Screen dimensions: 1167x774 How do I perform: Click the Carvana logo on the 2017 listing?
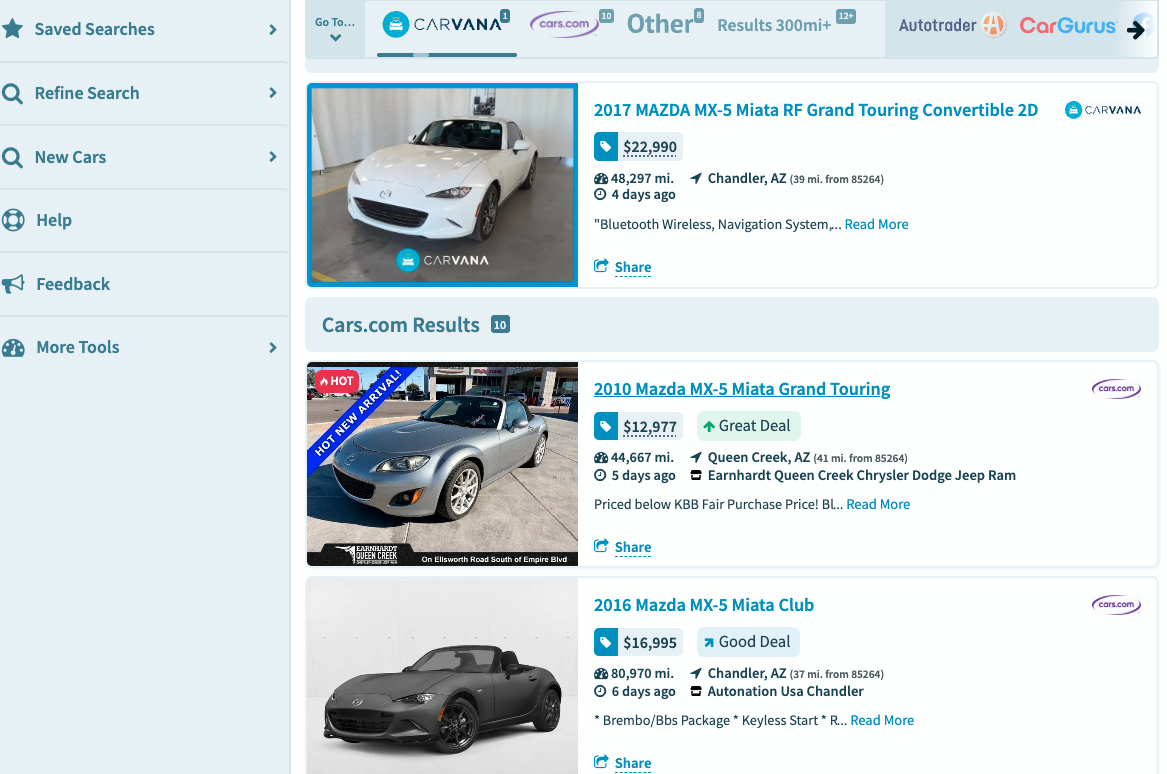(x=1103, y=110)
